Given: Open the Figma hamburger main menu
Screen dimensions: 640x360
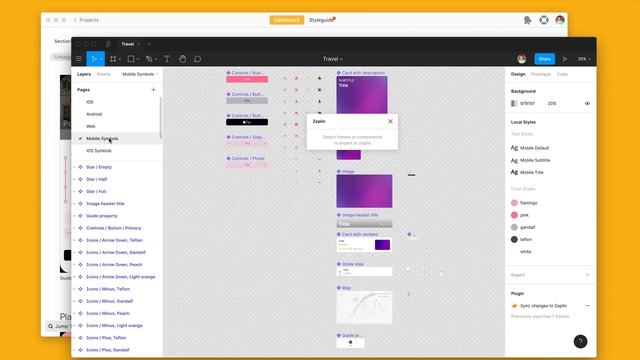Looking at the screenshot, I should [x=79, y=59].
